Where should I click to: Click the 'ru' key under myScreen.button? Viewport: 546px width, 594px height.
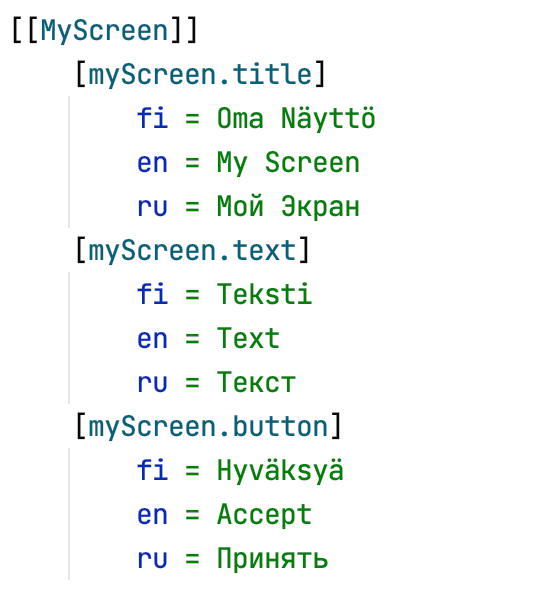[152, 560]
